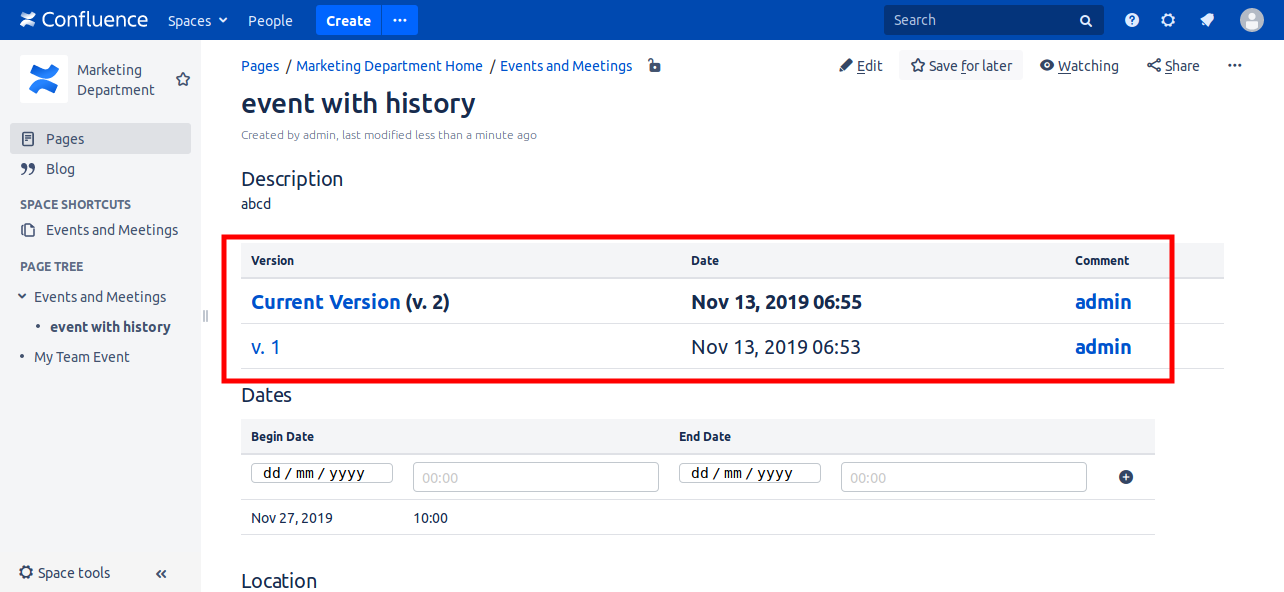Open the v. 1 version link
The image size is (1284, 592).
point(265,347)
